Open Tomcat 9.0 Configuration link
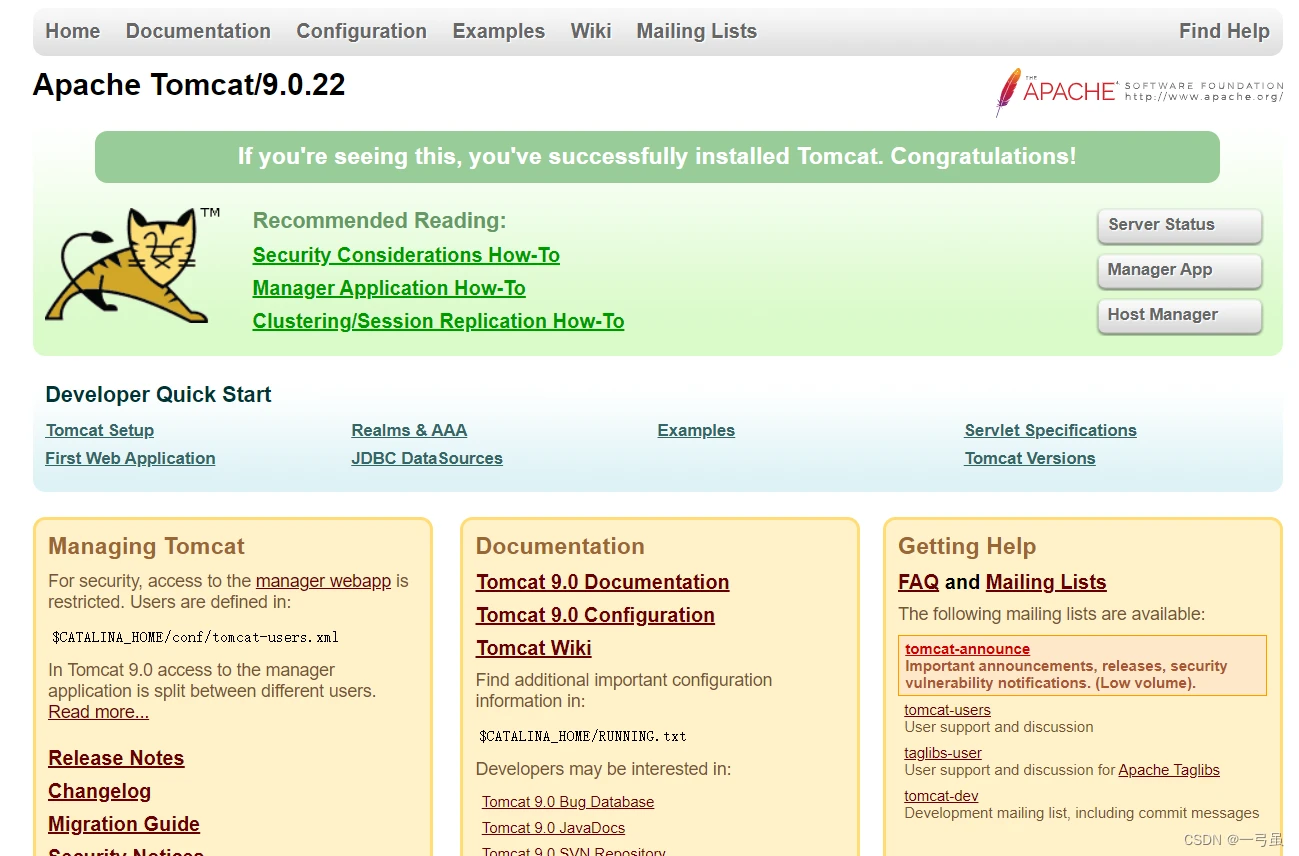1299x856 pixels. click(x=595, y=615)
